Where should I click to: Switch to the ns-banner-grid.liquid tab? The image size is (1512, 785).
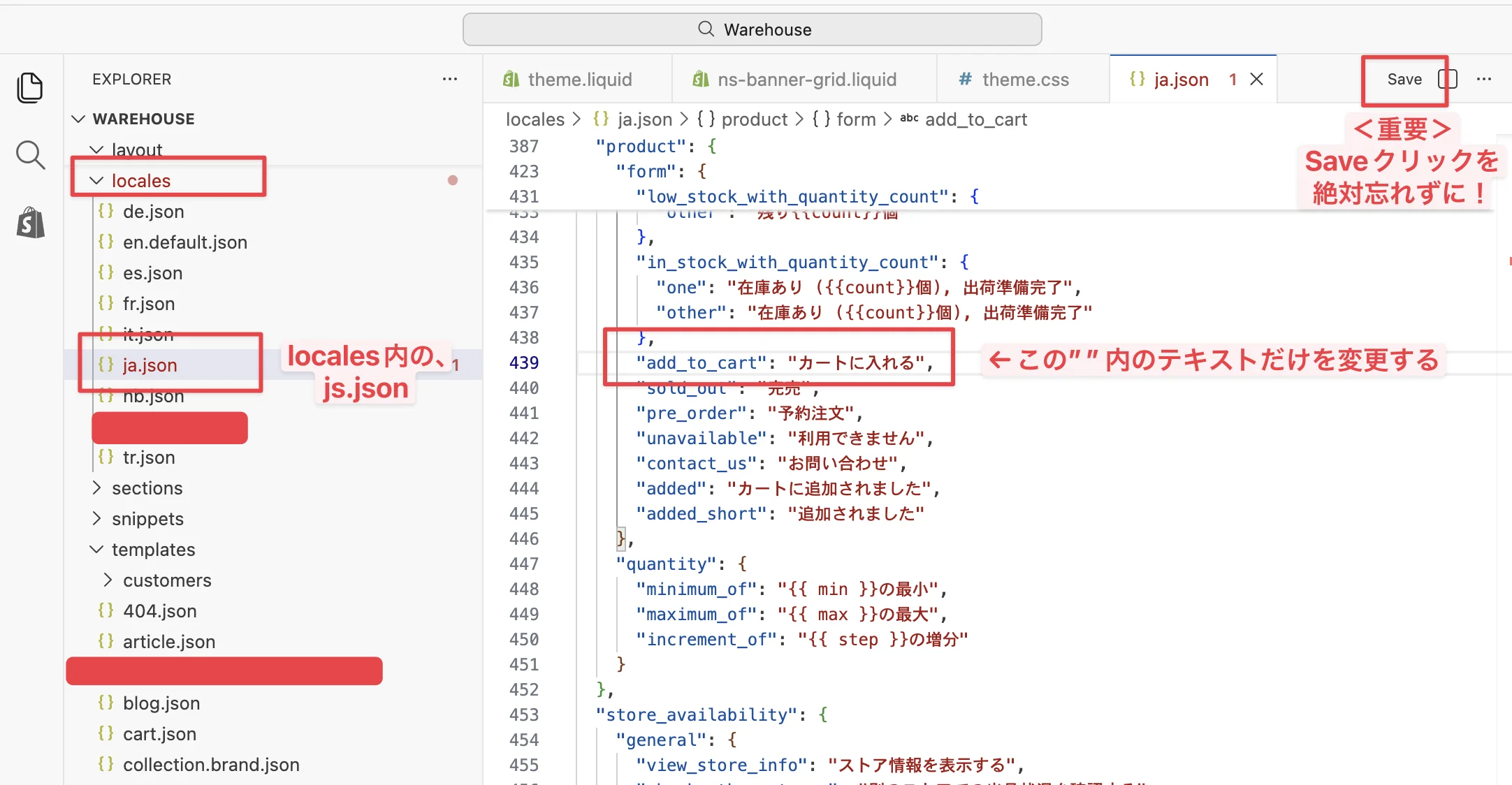[x=804, y=80]
